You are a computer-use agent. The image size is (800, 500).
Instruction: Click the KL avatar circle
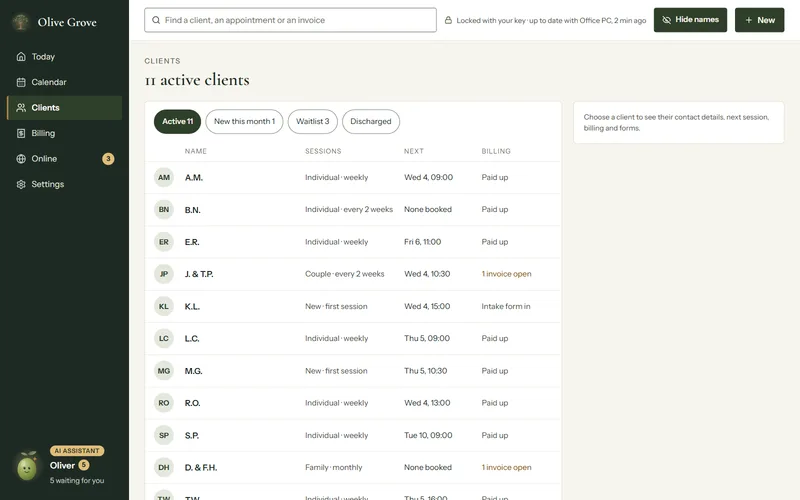[164, 306]
